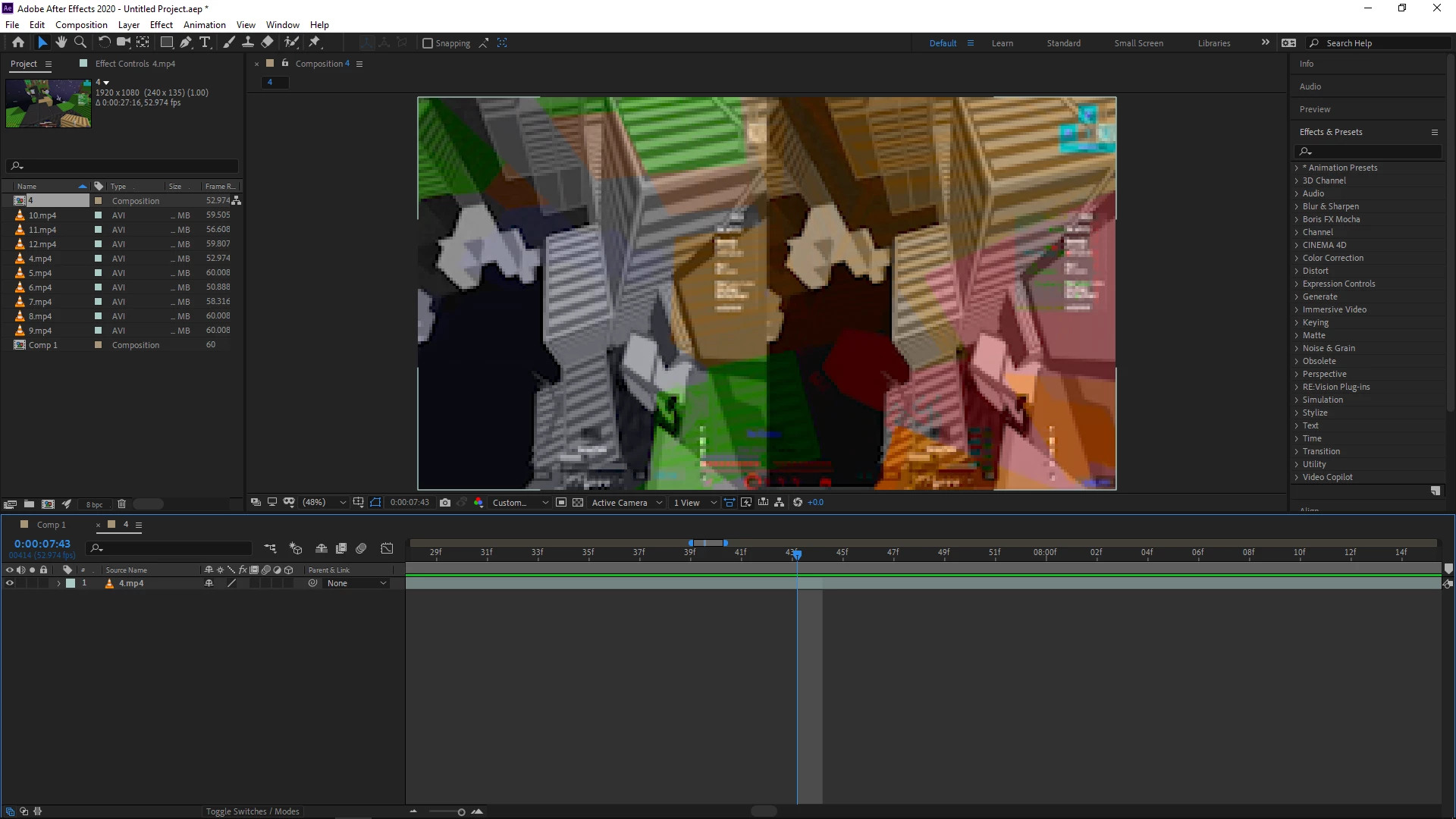The height and width of the screenshot is (819, 1456).
Task: Open the Active Camera dropdown
Action: click(627, 502)
